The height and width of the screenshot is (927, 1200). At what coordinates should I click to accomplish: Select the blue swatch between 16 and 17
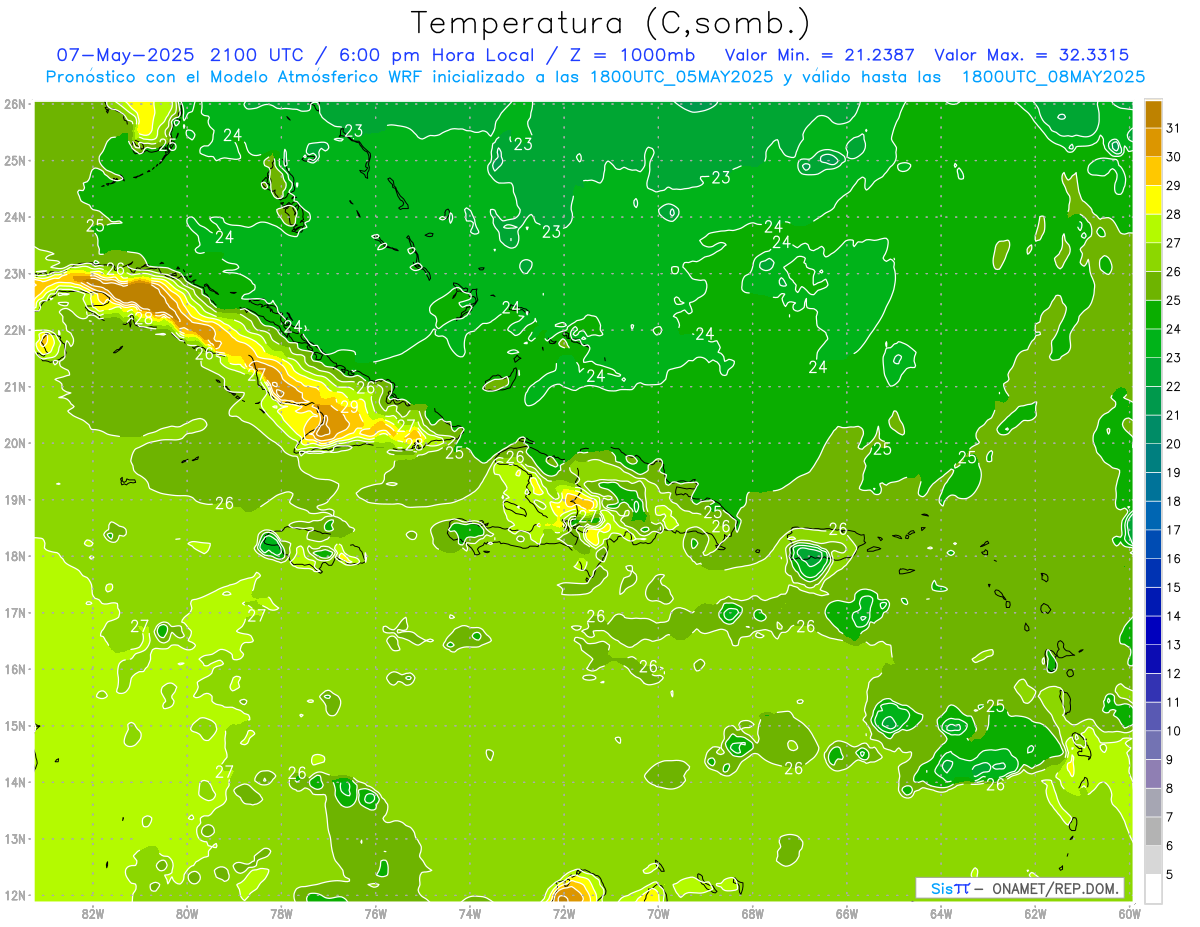click(1153, 543)
